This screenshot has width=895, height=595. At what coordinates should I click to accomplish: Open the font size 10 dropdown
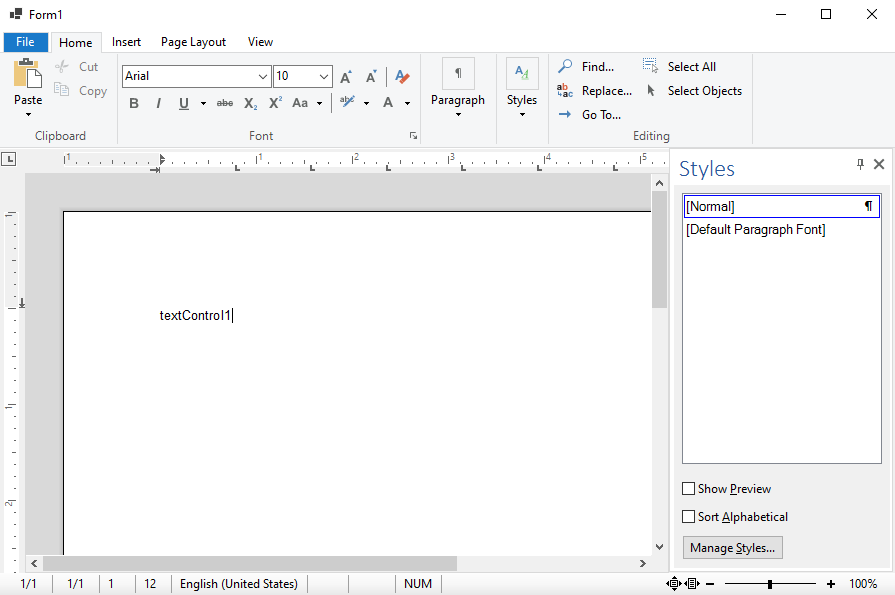[x=324, y=76]
